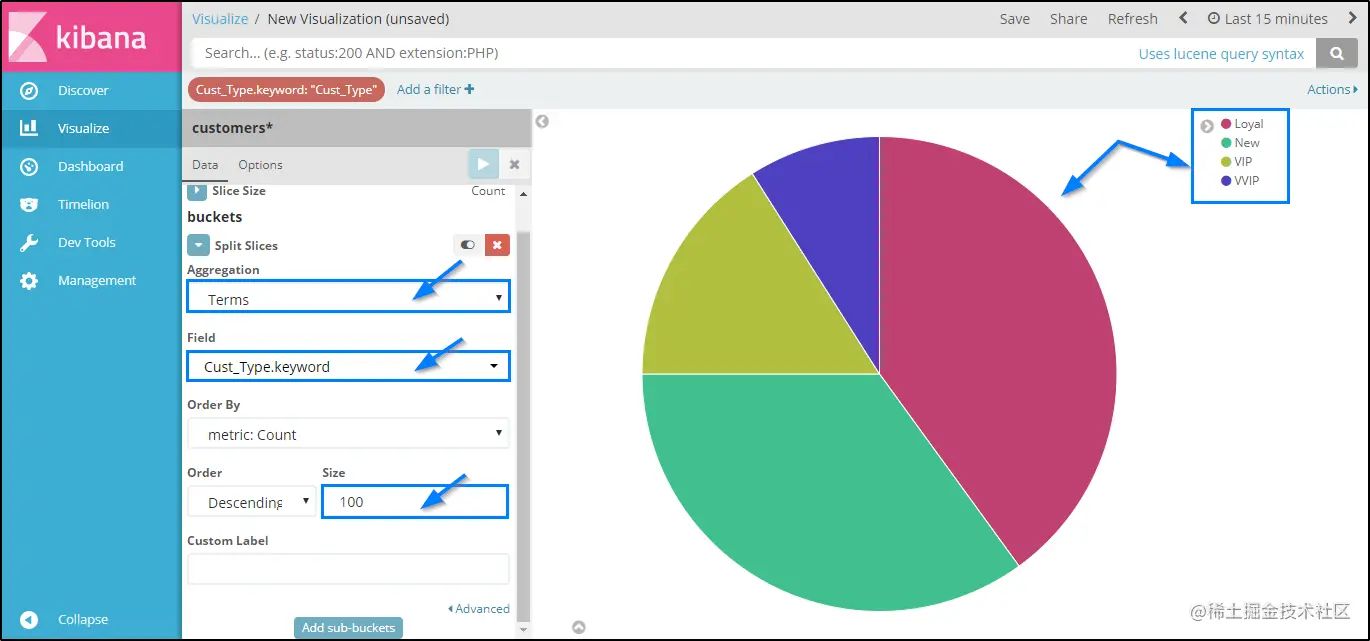
Task: Click the Dashboard gauge icon
Action: [29, 166]
